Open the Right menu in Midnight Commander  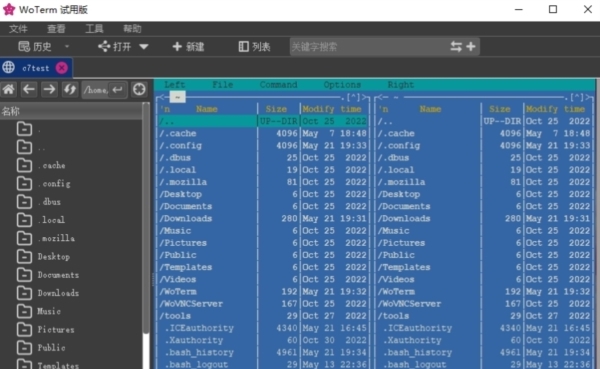(x=401, y=85)
